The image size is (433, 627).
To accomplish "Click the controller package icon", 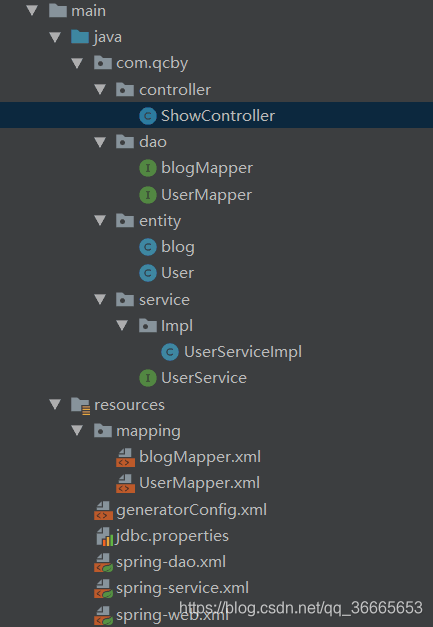I will 125,89.
